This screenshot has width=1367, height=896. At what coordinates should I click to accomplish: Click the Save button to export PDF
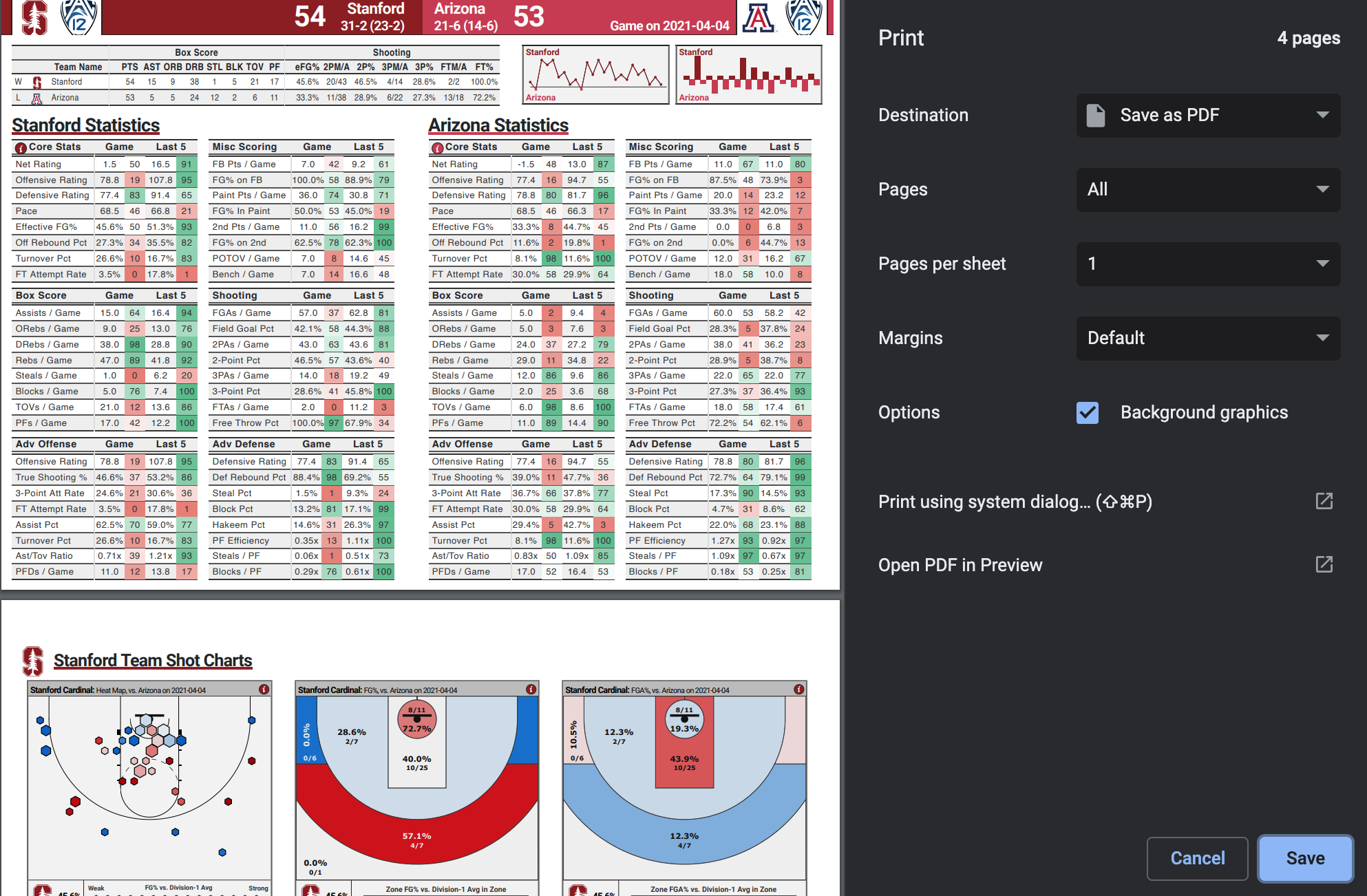[1306, 858]
